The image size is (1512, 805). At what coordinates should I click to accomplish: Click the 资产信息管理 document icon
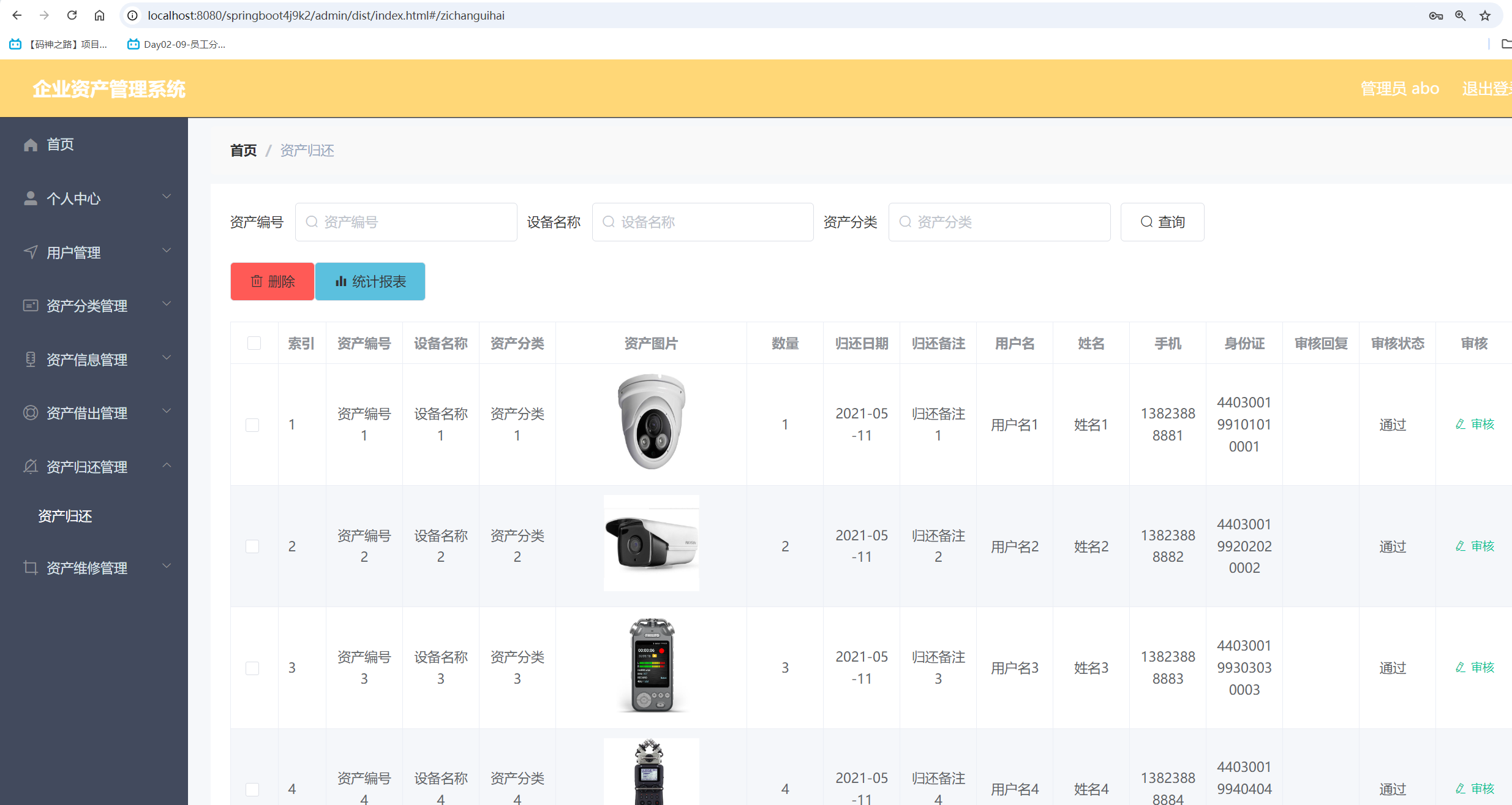click(31, 359)
